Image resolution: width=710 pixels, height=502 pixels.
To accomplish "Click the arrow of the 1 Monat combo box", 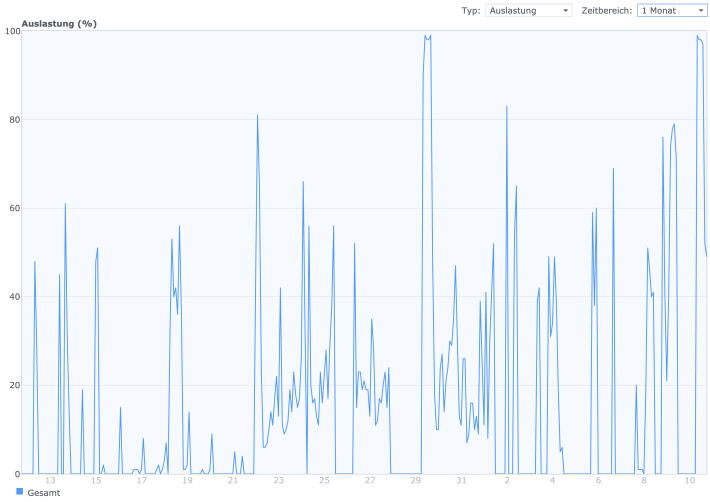I will [x=700, y=10].
